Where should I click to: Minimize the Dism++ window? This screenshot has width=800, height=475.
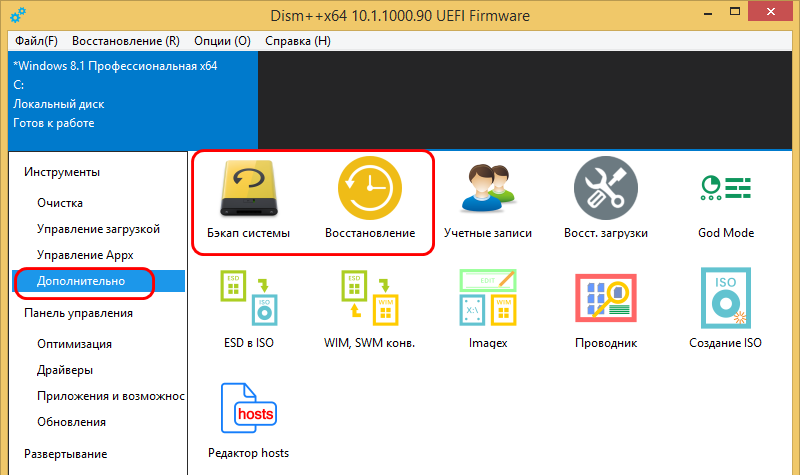click(x=708, y=13)
